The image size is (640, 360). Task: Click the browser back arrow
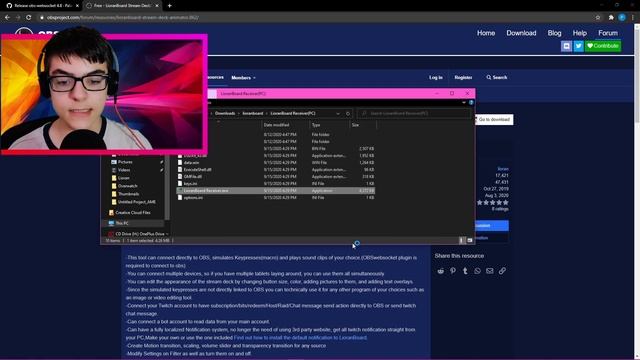[x=7, y=18]
